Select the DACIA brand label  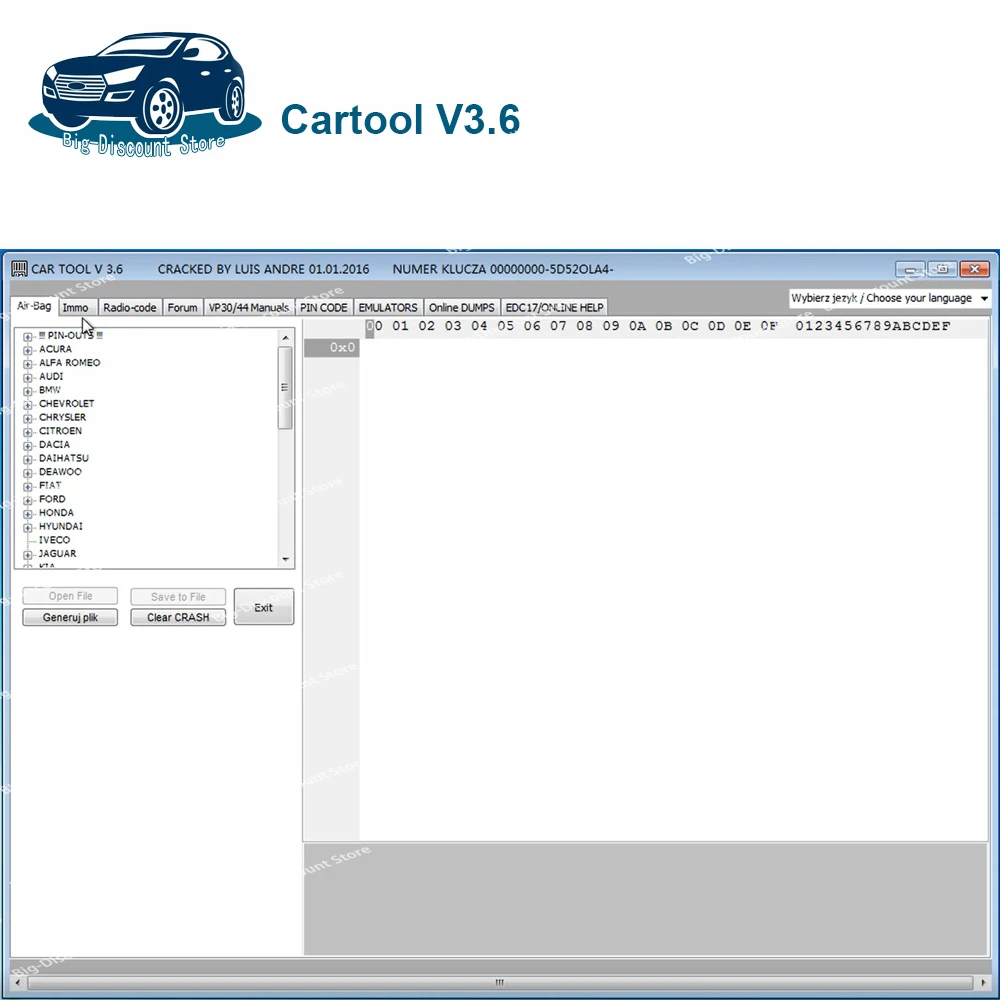coord(54,445)
